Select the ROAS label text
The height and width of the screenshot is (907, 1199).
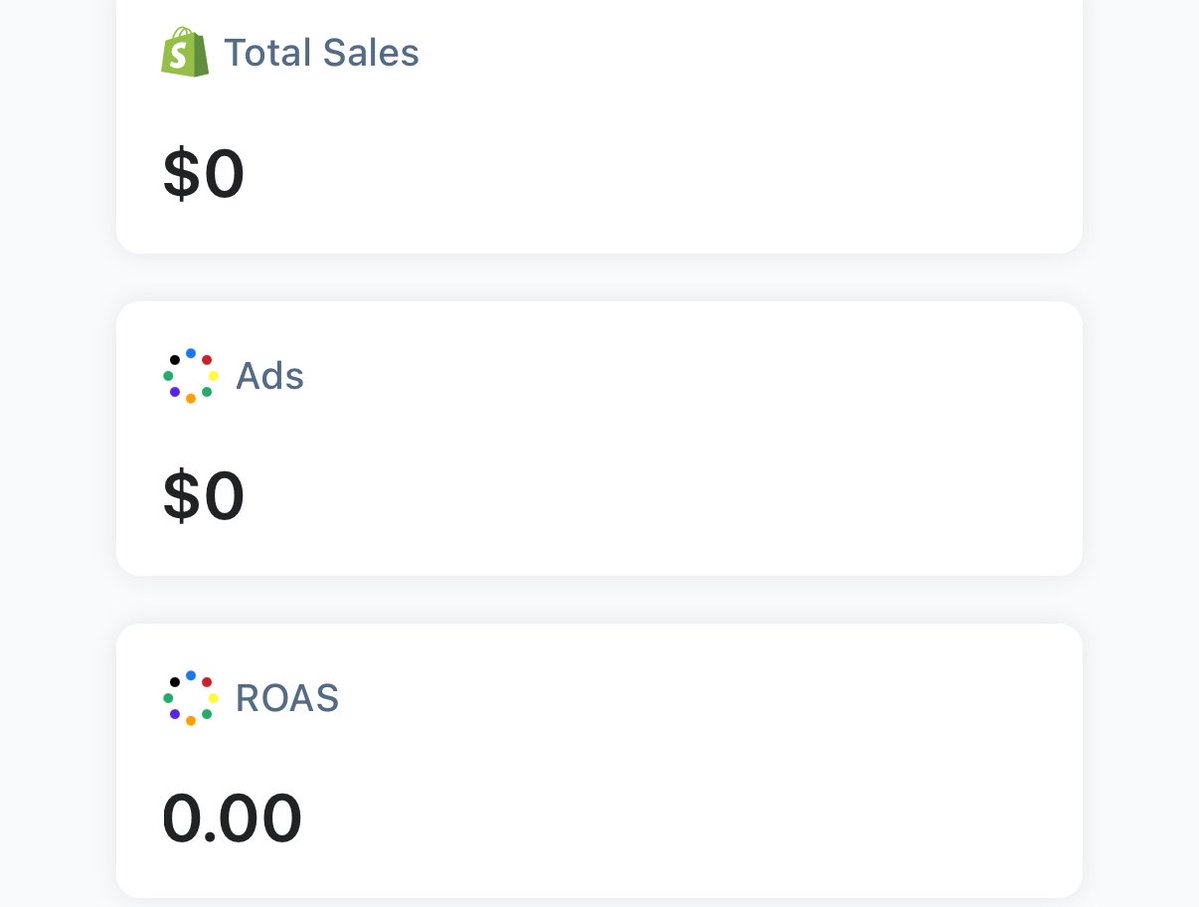pos(287,697)
